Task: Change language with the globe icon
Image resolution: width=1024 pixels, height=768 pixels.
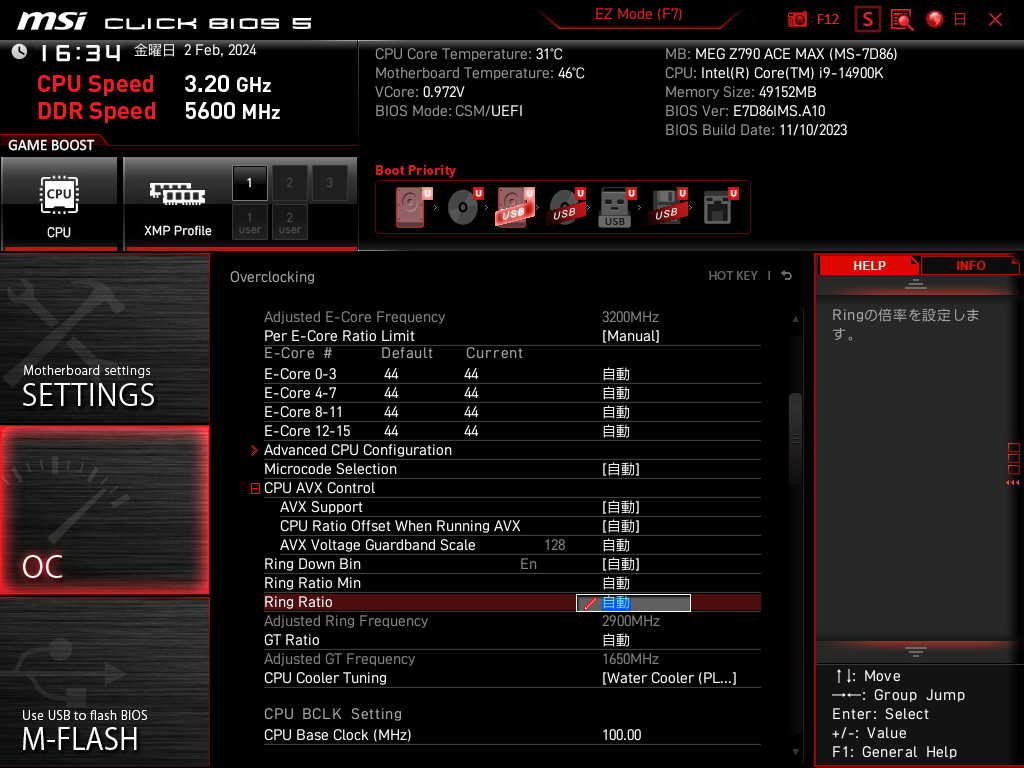Action: point(935,20)
